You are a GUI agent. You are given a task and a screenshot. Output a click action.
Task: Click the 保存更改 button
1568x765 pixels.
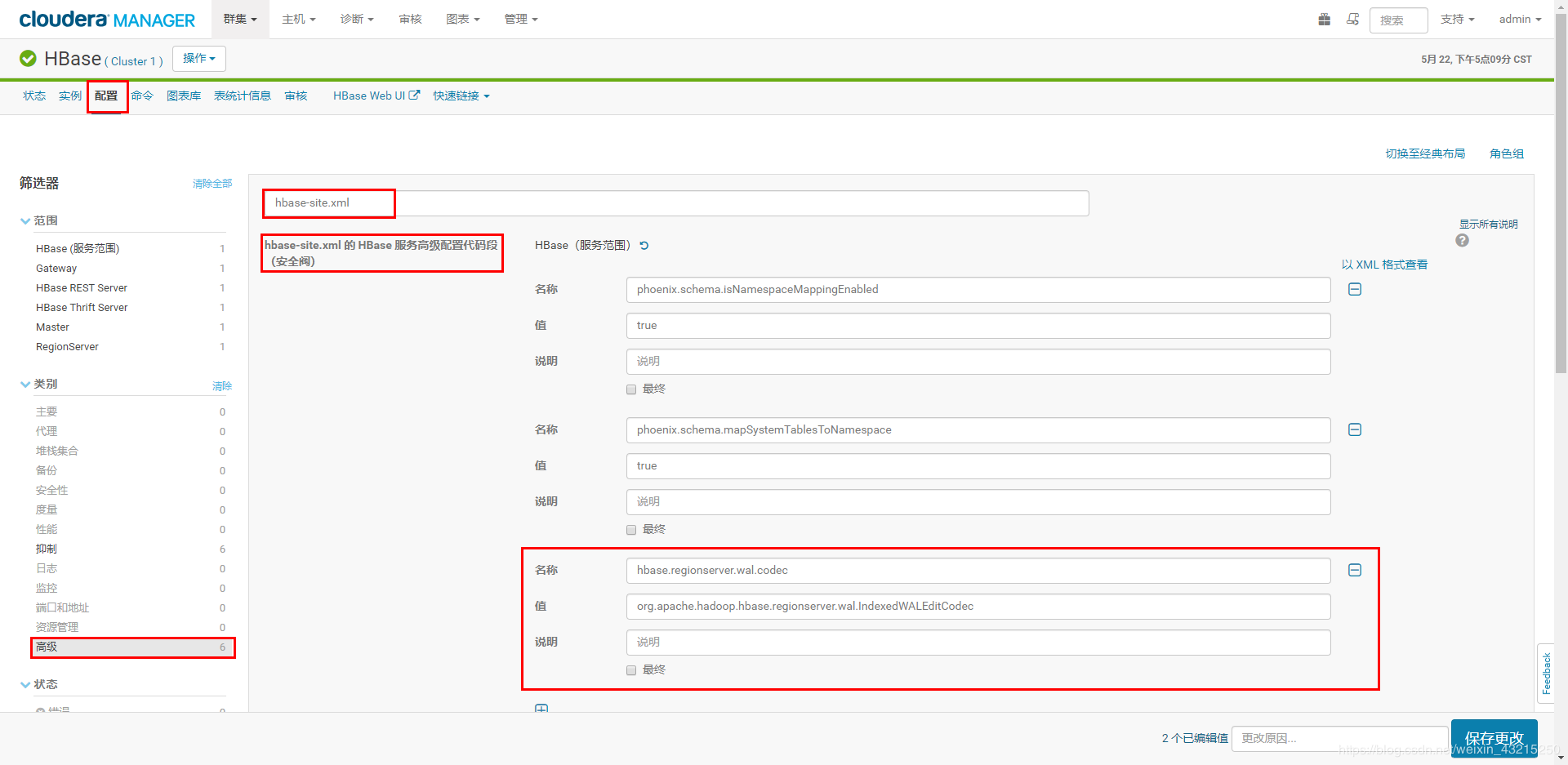tap(1494, 738)
